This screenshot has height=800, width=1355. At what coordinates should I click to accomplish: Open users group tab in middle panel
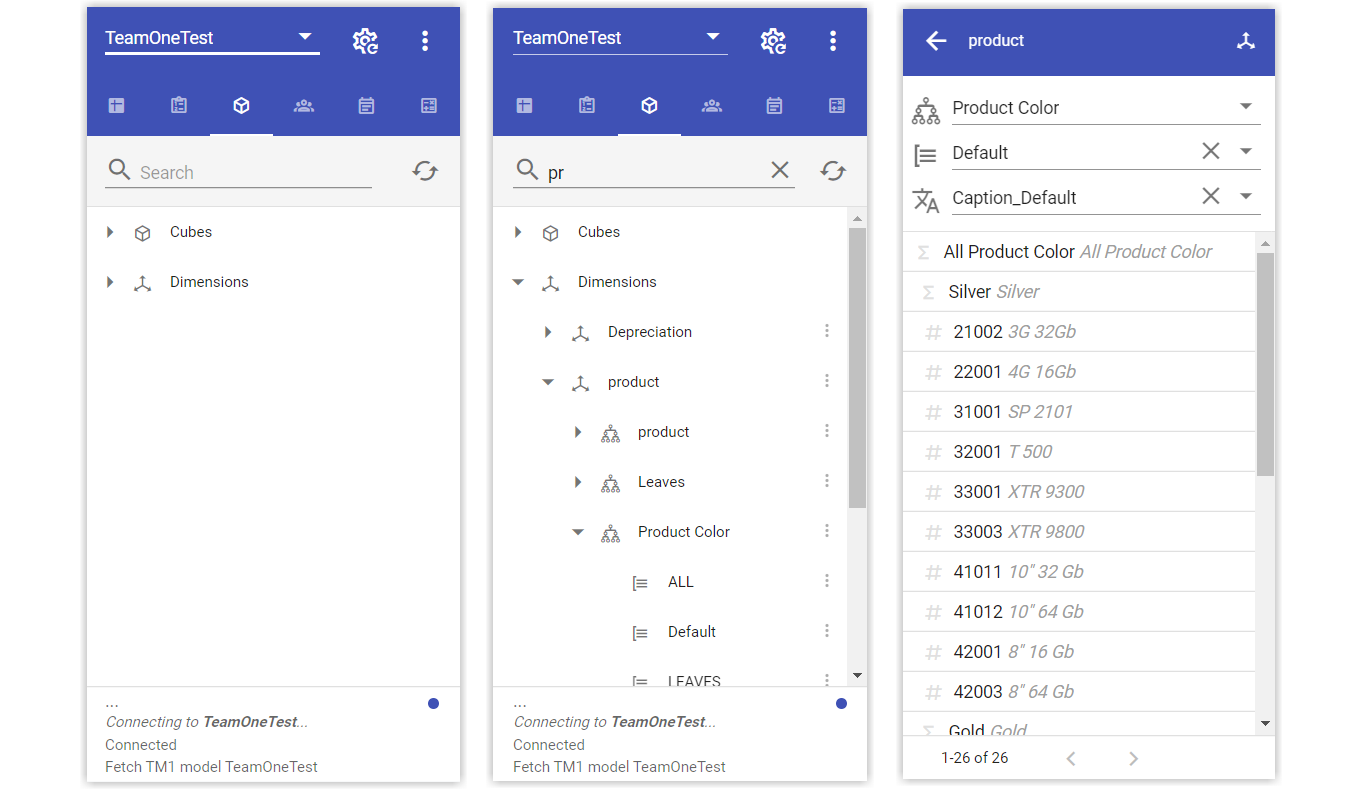pos(712,105)
